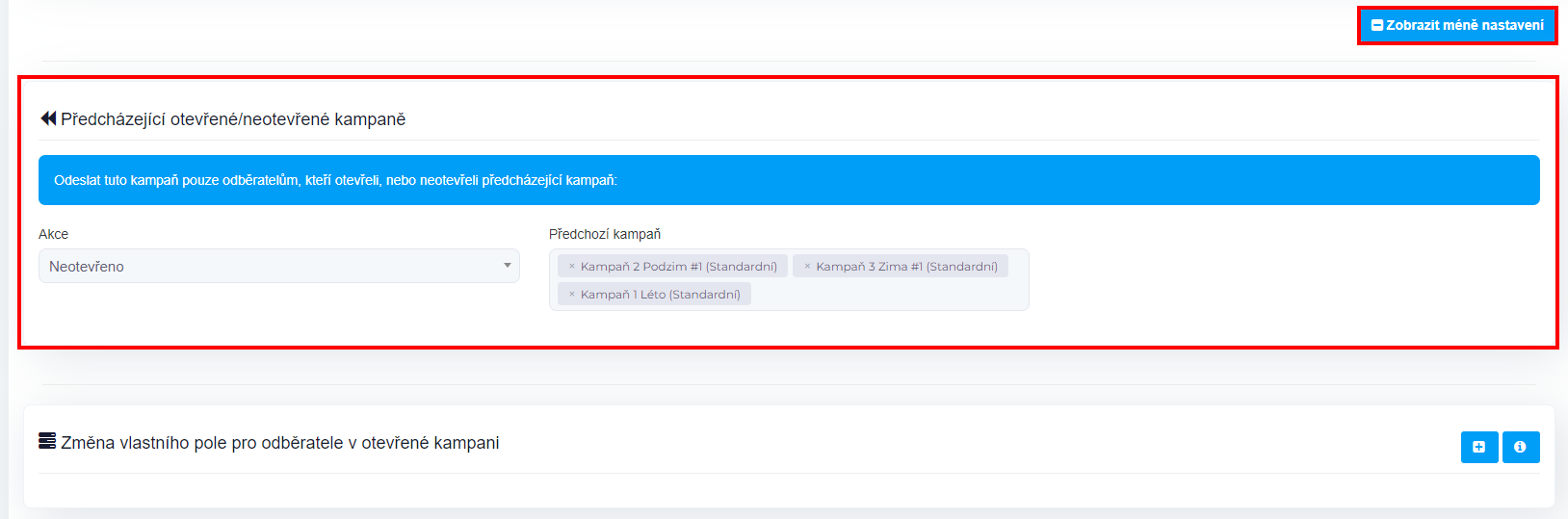The width and height of the screenshot is (1568, 519).
Task: Click the rewind icon beside Předcházející heading
Action: click(x=48, y=118)
